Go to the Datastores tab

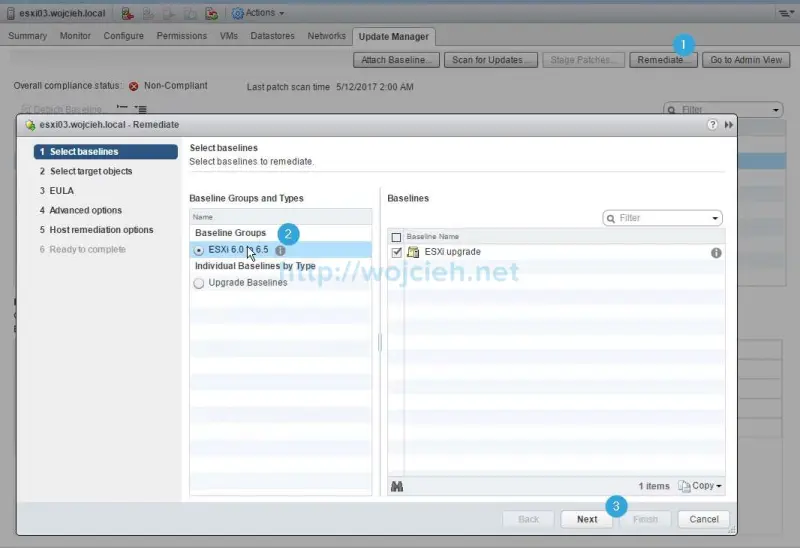coord(272,36)
